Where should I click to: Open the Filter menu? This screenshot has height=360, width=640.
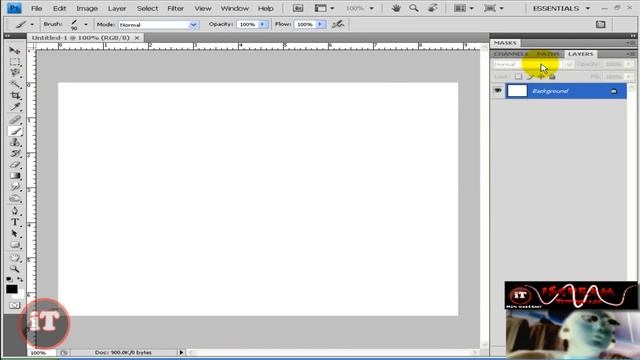176,8
